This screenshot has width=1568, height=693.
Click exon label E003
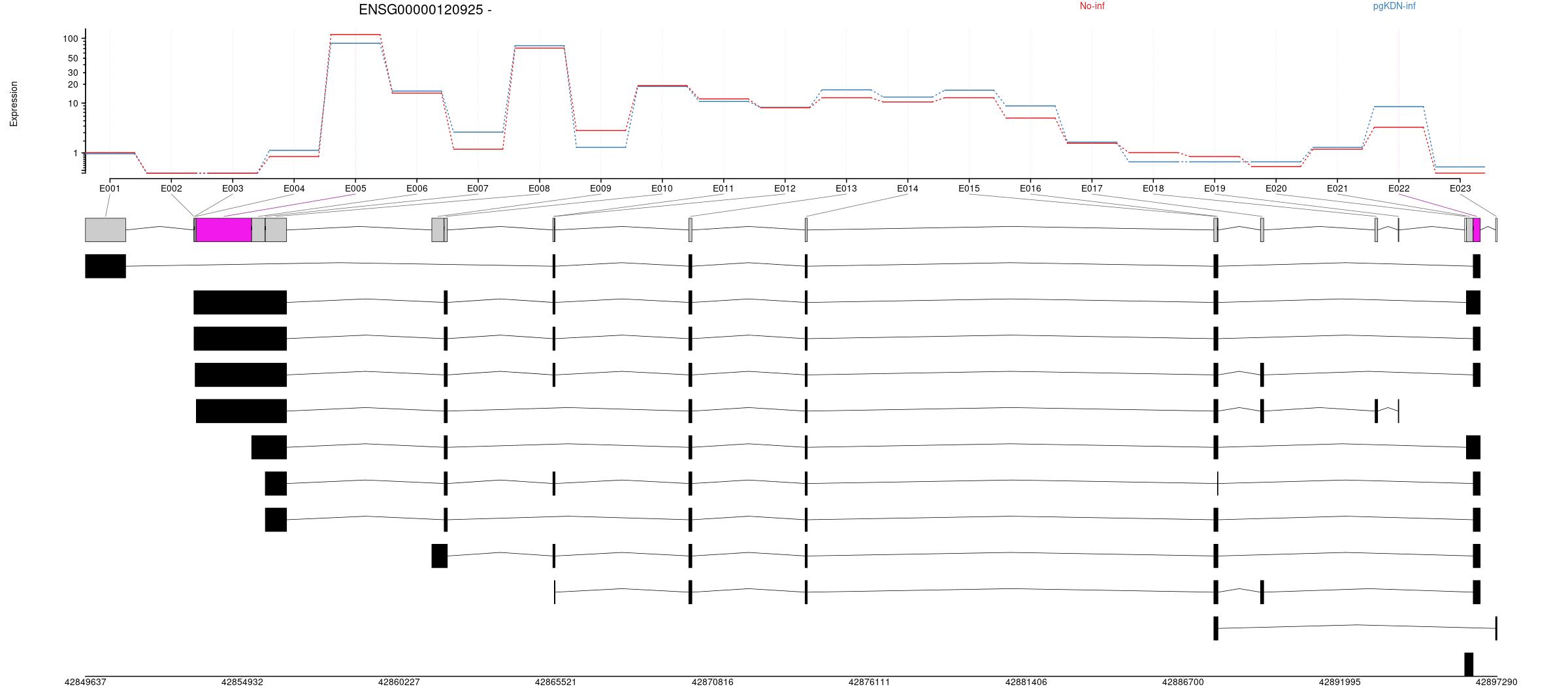pyautogui.click(x=233, y=188)
